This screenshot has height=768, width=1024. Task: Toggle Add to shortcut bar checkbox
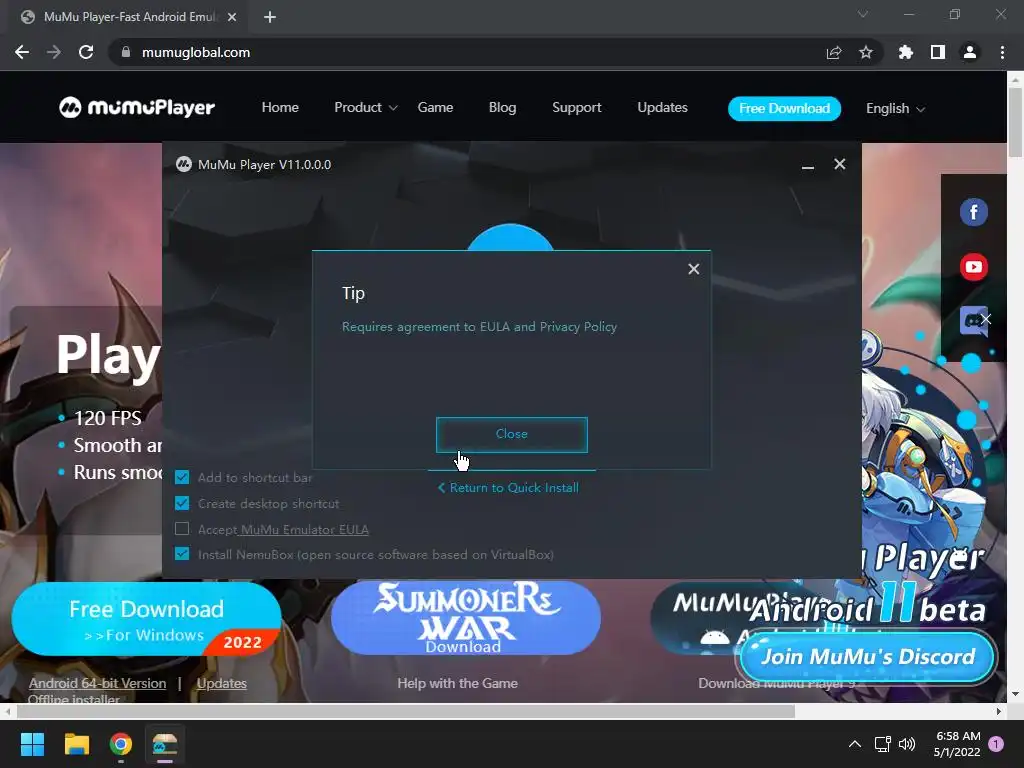pos(182,477)
